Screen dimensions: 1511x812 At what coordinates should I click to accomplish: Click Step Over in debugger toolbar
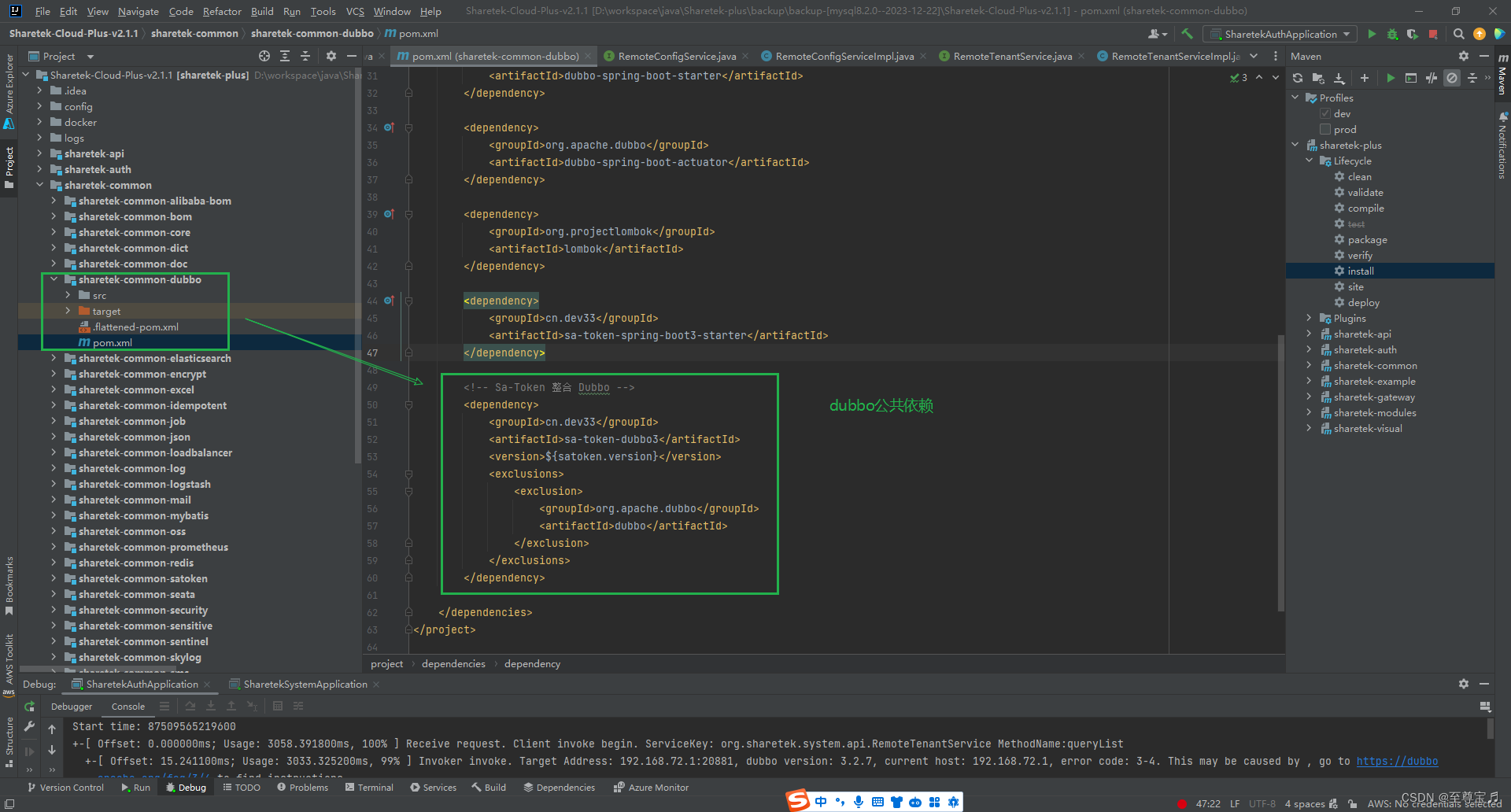coord(190,707)
